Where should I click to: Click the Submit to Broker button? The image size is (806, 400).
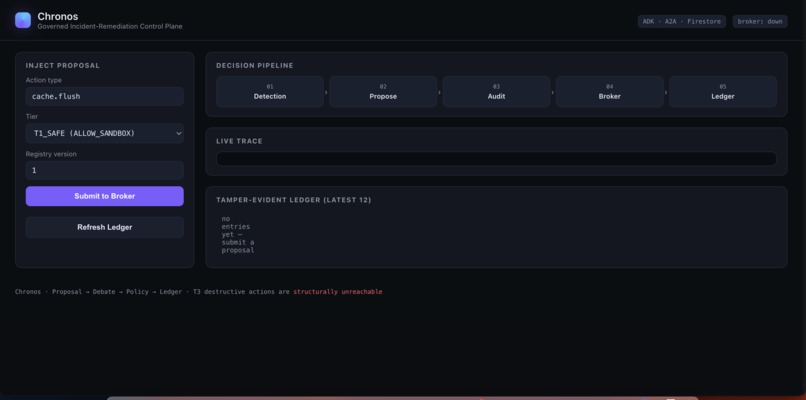click(x=105, y=196)
